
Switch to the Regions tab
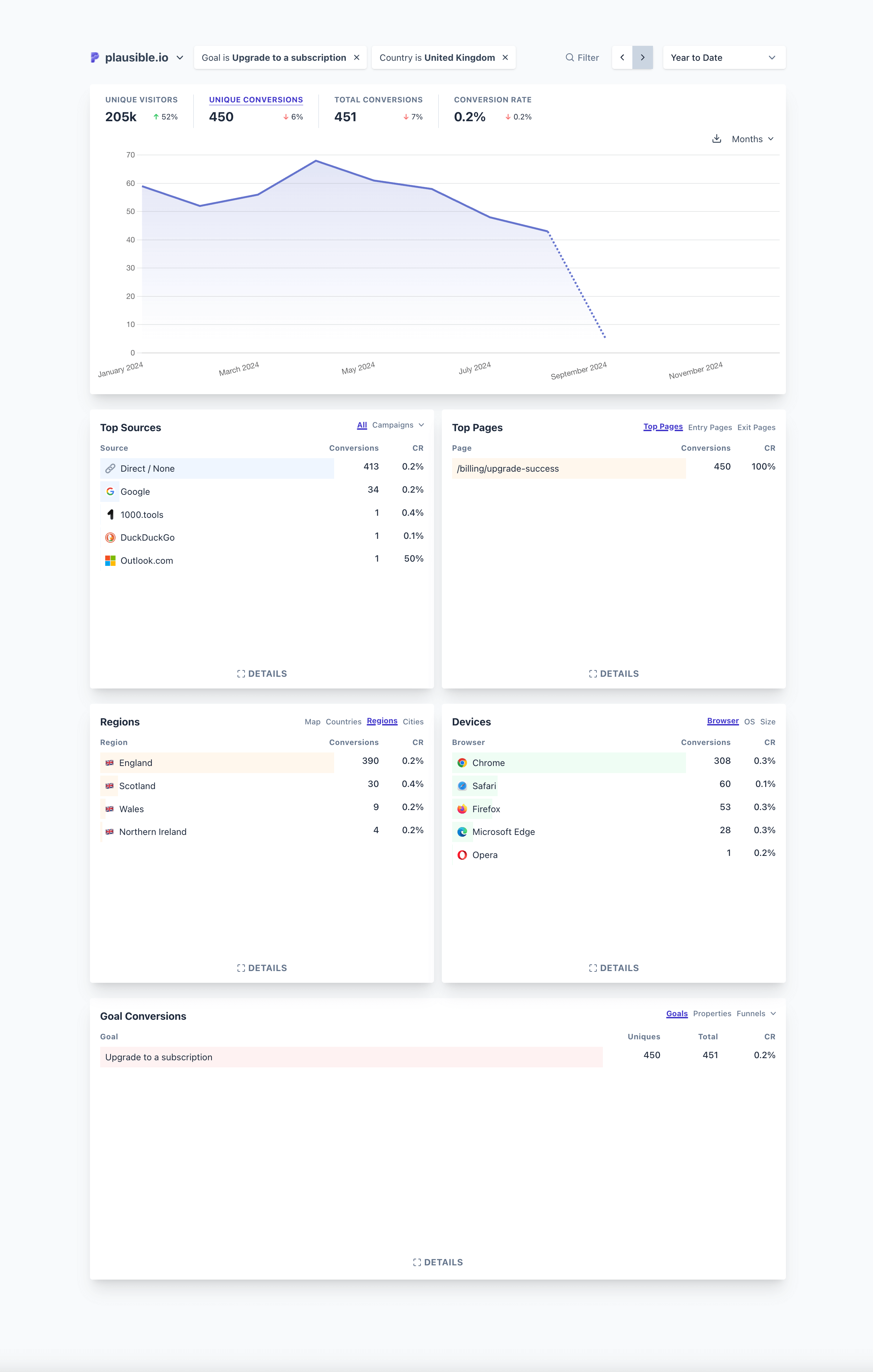point(382,721)
